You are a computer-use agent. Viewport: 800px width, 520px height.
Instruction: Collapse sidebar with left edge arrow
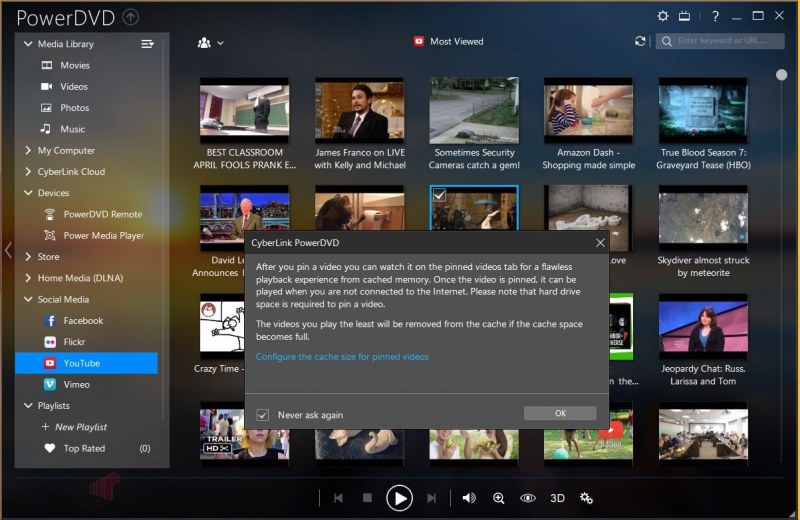tap(8, 250)
